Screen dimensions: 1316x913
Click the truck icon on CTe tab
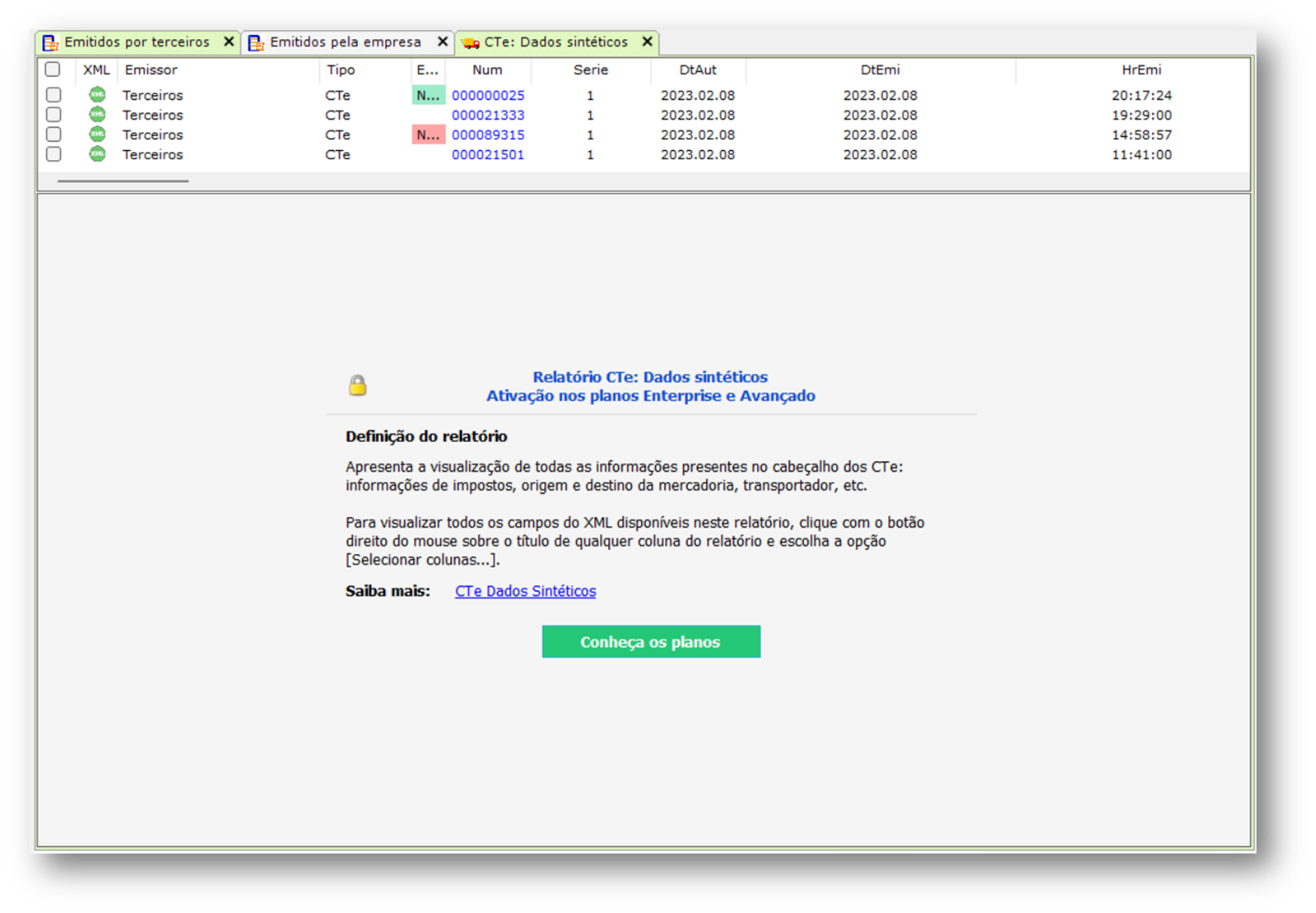(x=470, y=43)
